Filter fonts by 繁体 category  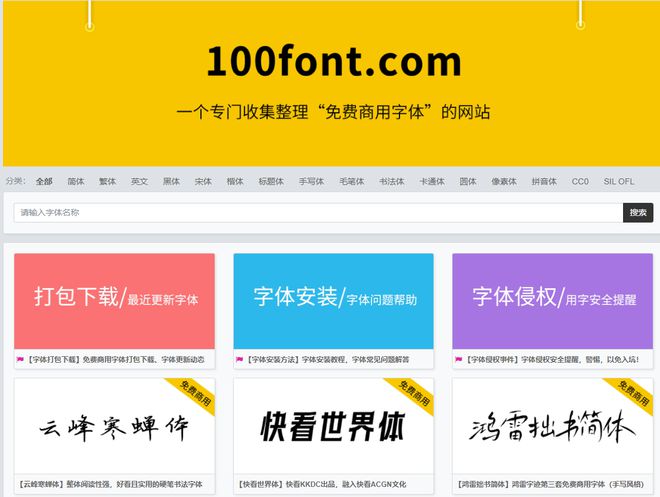pyautogui.click(x=107, y=181)
